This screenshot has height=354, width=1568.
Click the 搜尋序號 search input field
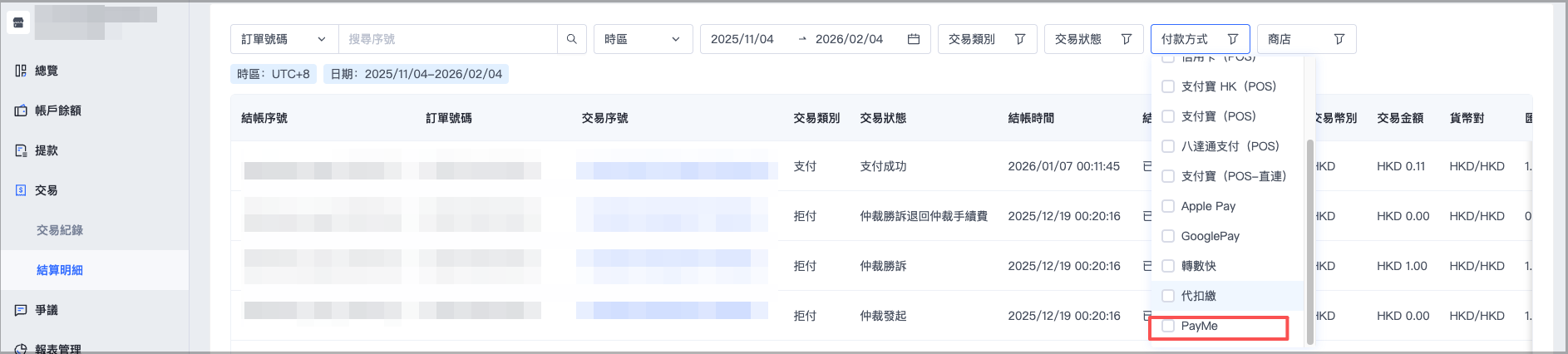coord(448,39)
